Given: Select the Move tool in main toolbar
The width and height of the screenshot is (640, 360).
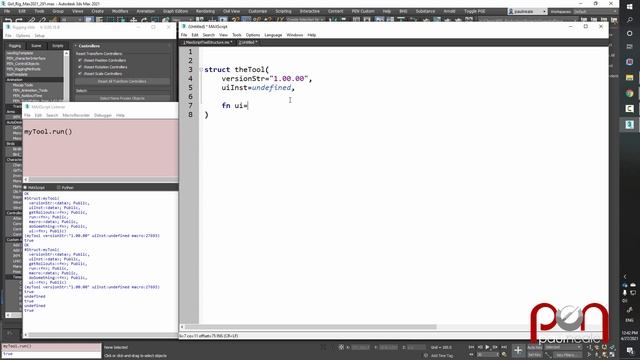Looking at the screenshot, I should (133, 20).
